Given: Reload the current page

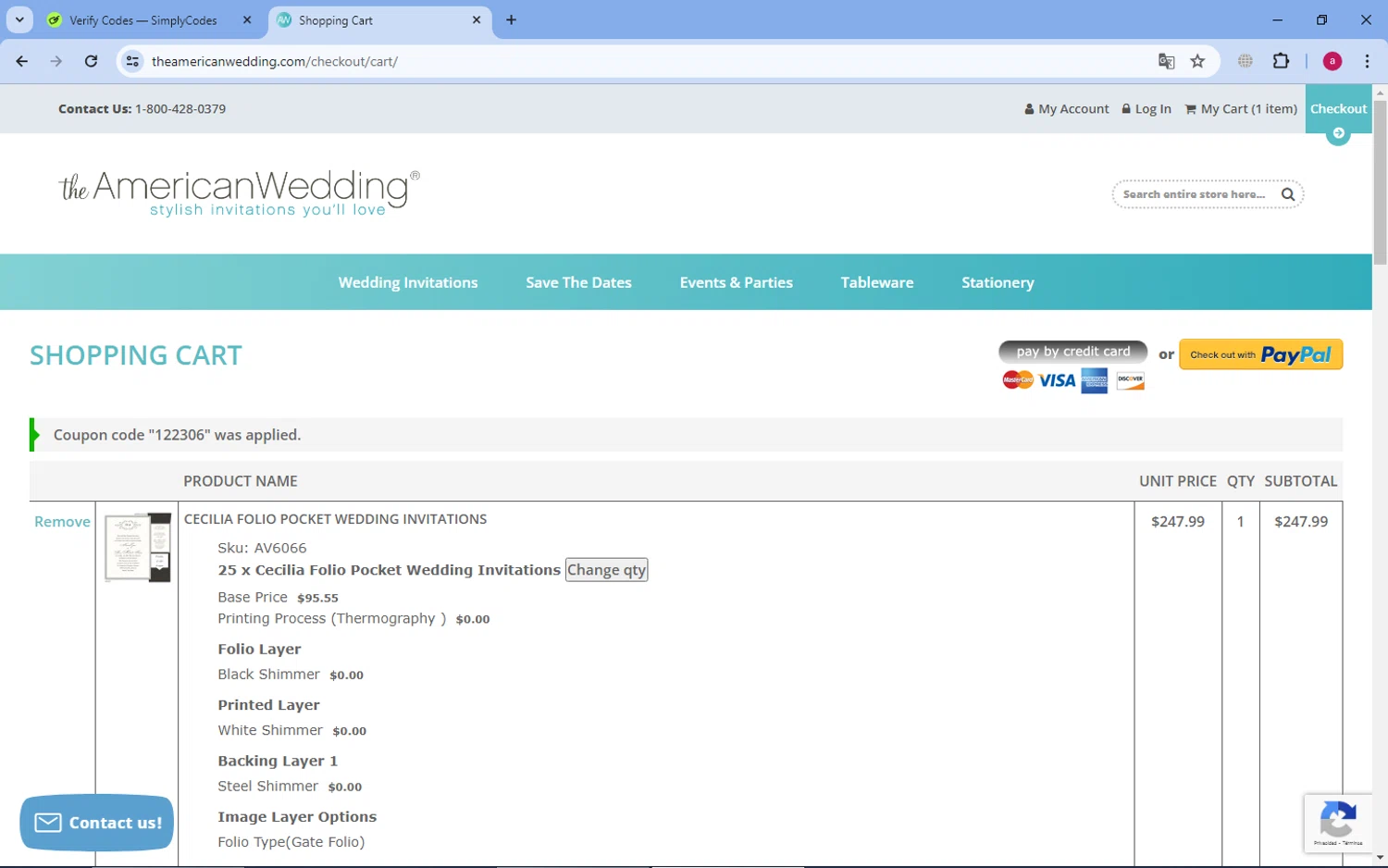Looking at the screenshot, I should (91, 61).
